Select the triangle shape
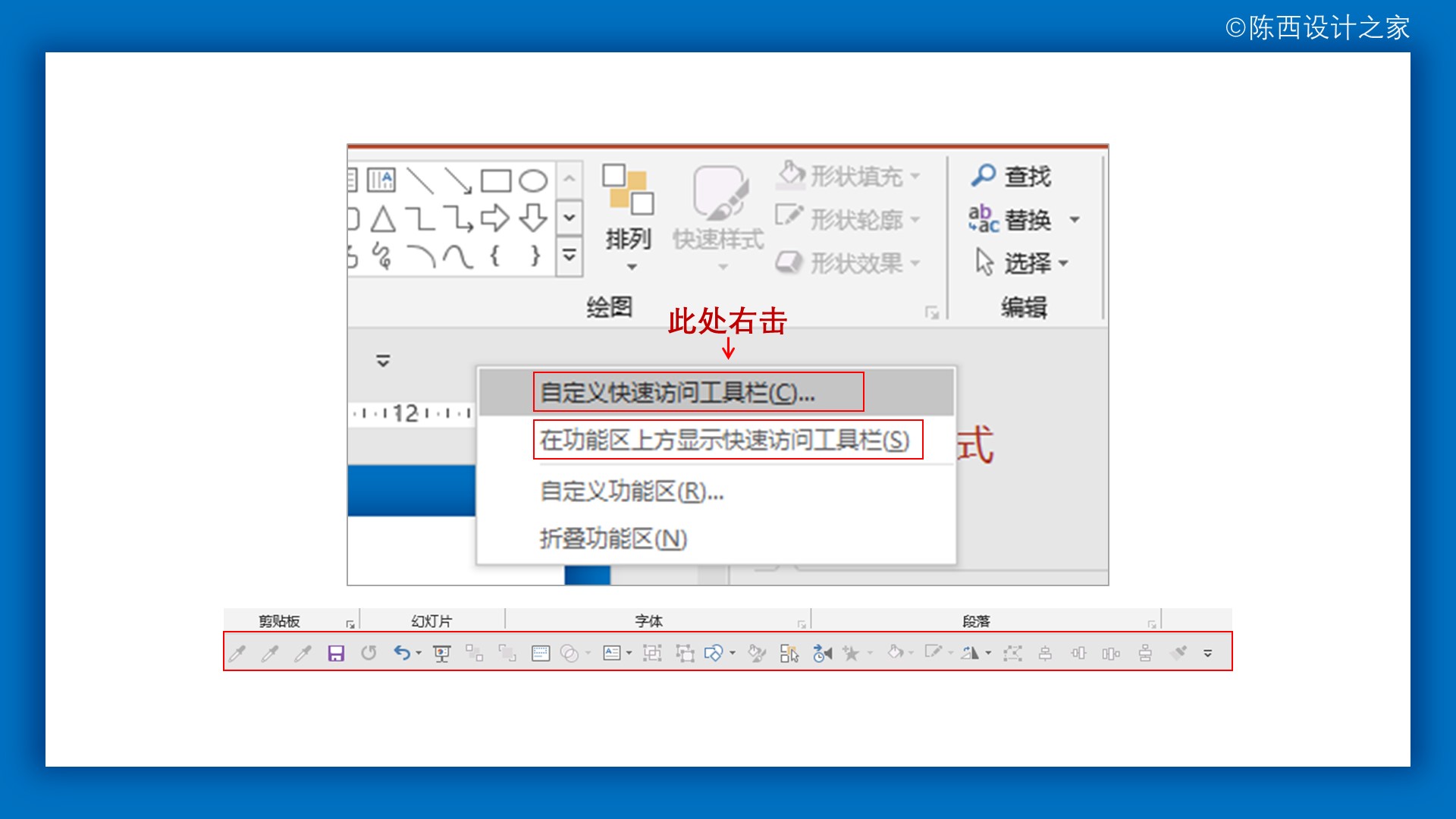This screenshot has width=1456, height=819. pyautogui.click(x=383, y=219)
